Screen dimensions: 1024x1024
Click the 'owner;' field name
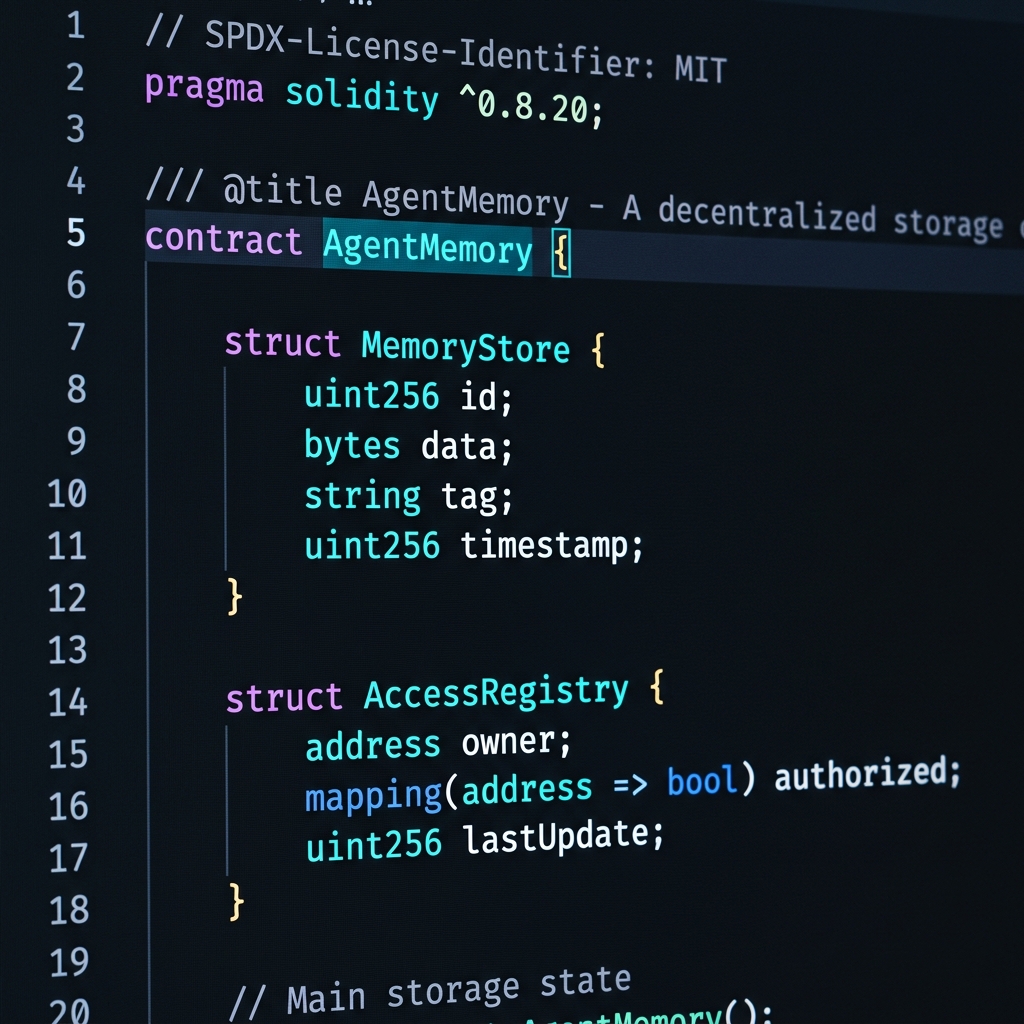coord(516,742)
